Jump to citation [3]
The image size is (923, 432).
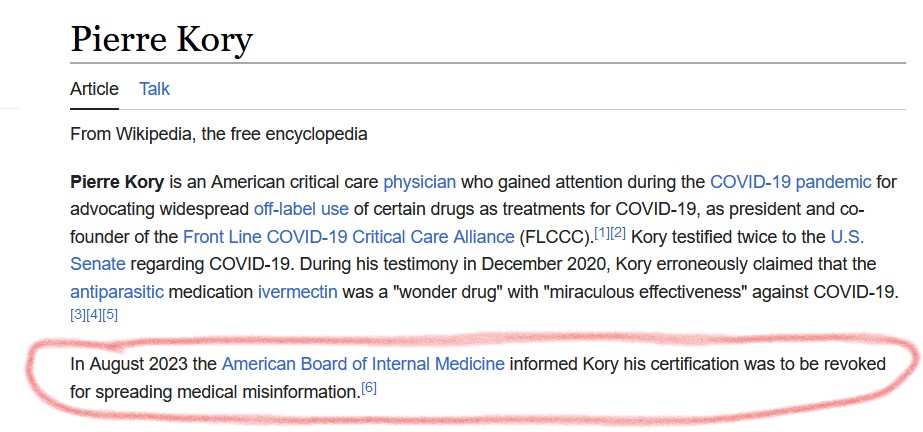point(78,315)
